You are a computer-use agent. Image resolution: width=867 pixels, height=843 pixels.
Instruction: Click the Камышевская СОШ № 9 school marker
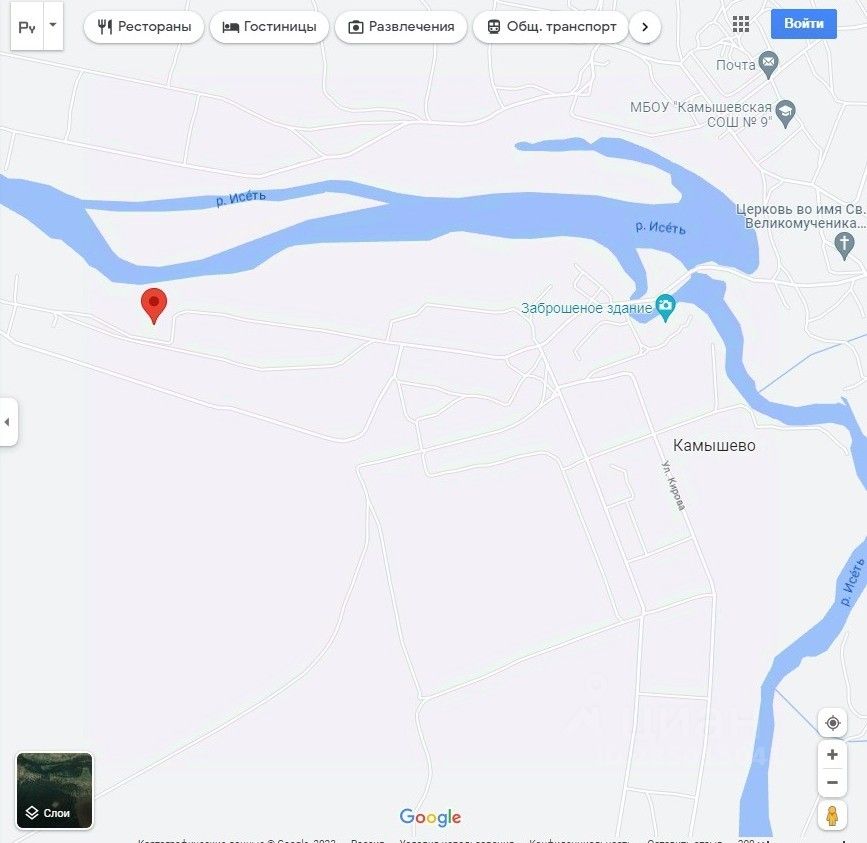785,113
